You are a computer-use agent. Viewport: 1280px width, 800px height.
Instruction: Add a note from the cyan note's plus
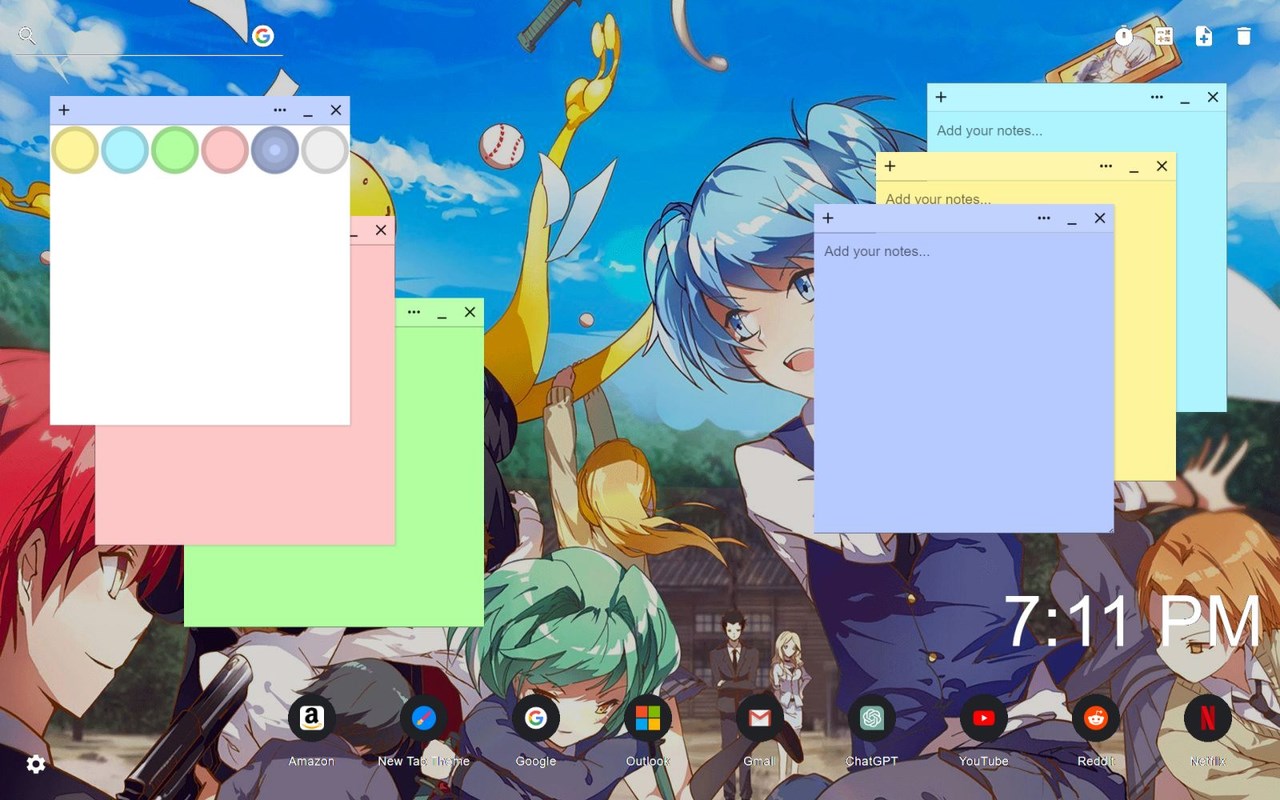coord(941,97)
